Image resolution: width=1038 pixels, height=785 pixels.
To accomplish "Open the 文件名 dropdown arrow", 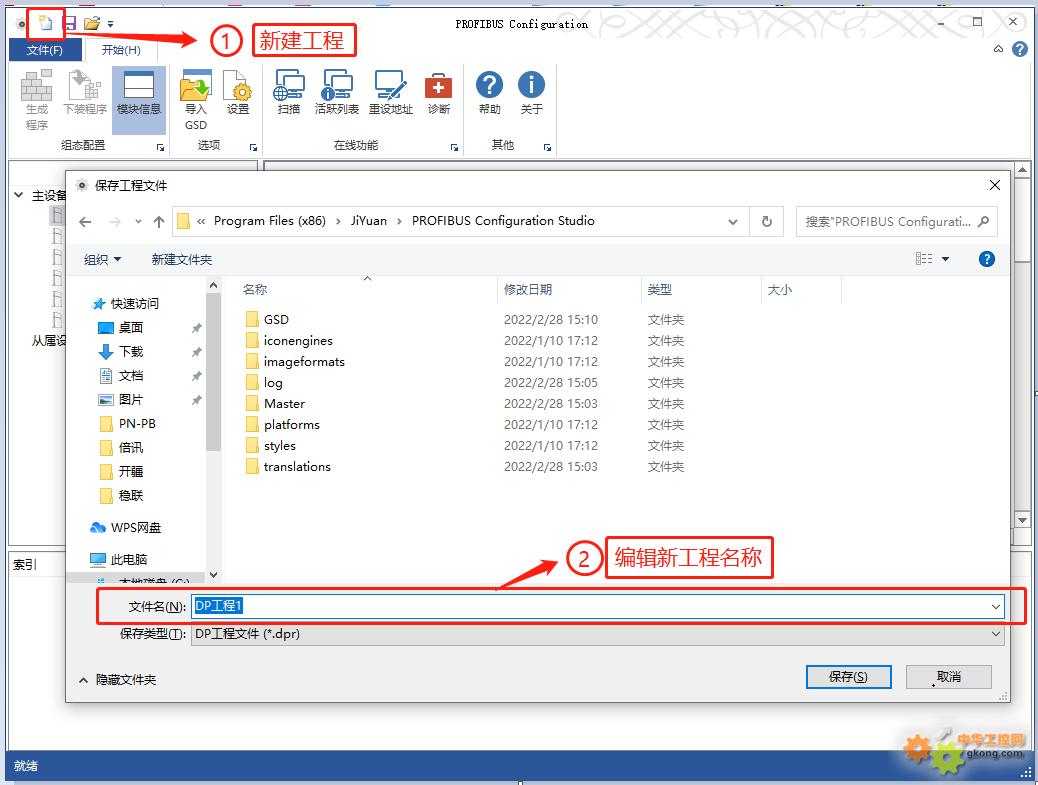I will 995,606.
